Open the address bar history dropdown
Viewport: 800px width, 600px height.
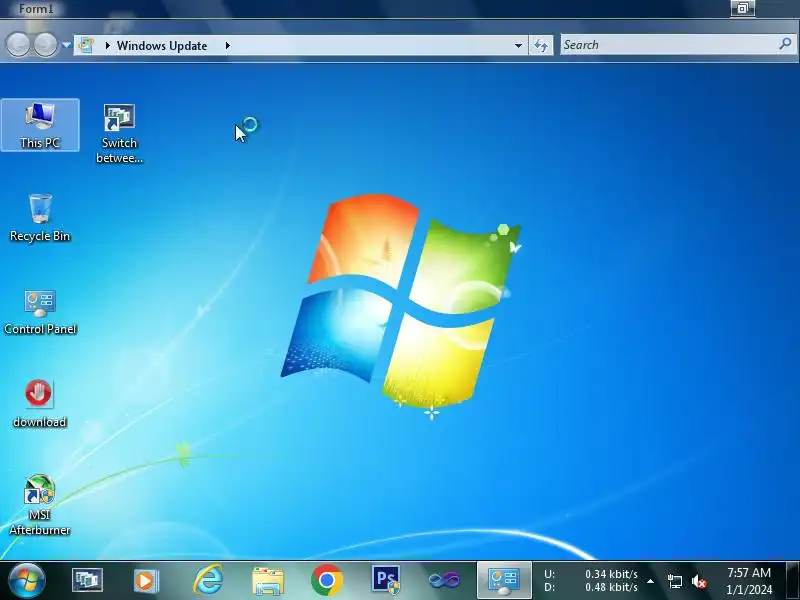point(518,45)
